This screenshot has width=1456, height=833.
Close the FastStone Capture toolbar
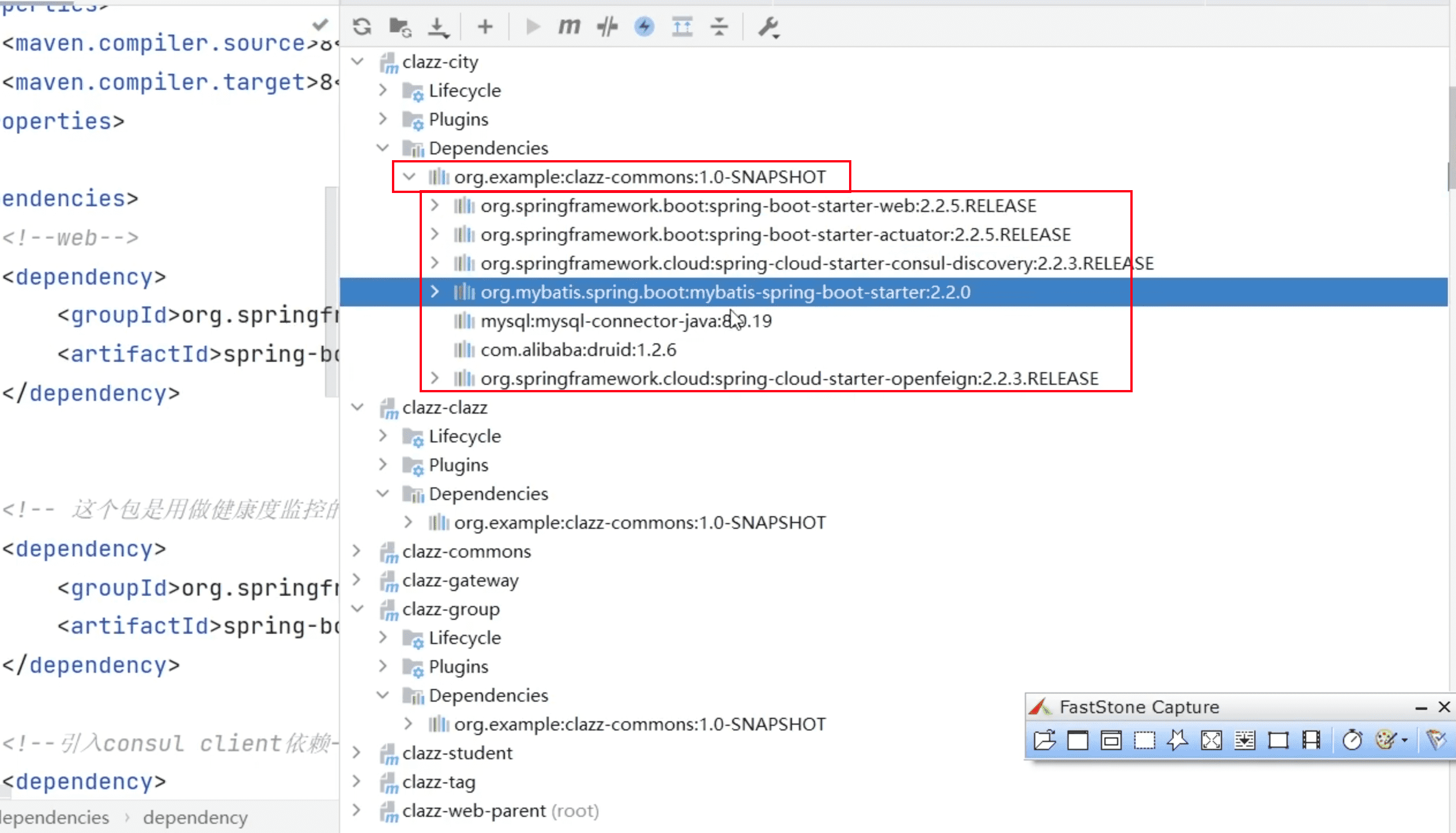click(1444, 707)
